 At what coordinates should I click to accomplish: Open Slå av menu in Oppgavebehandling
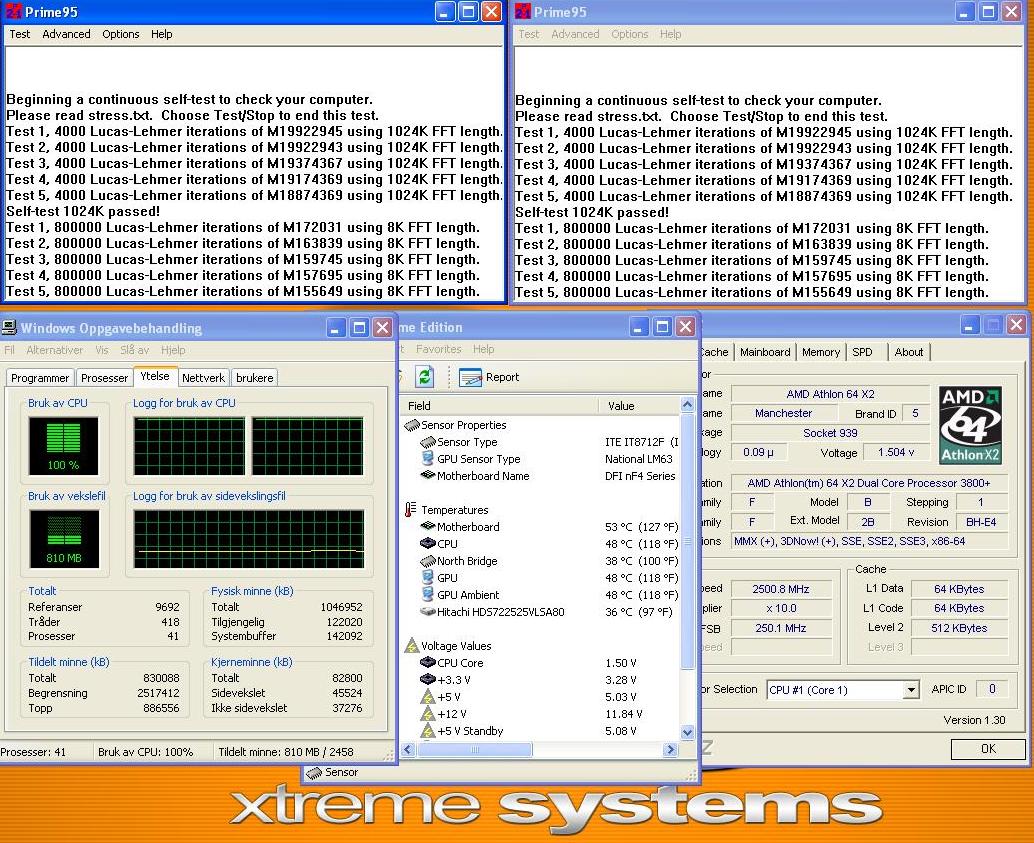tap(135, 350)
